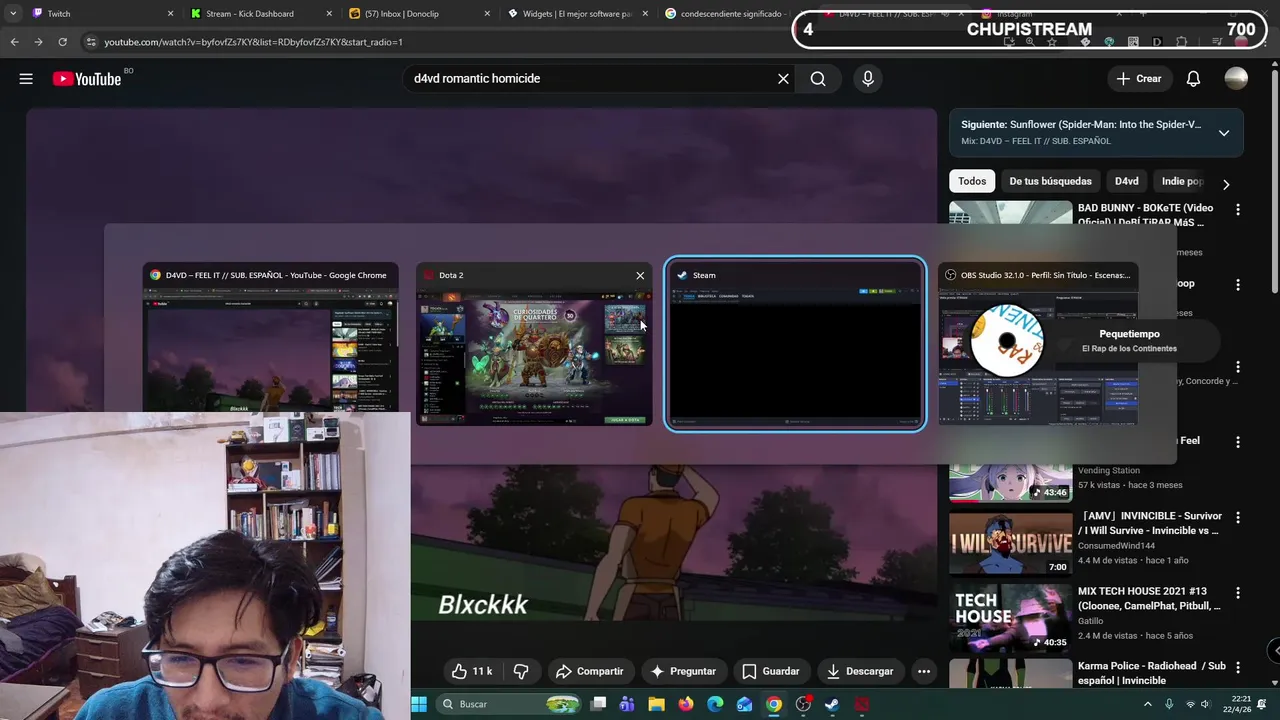Open the volume control in system tray
Viewport: 1280px width, 720px height.
pyautogui.click(x=1205, y=704)
